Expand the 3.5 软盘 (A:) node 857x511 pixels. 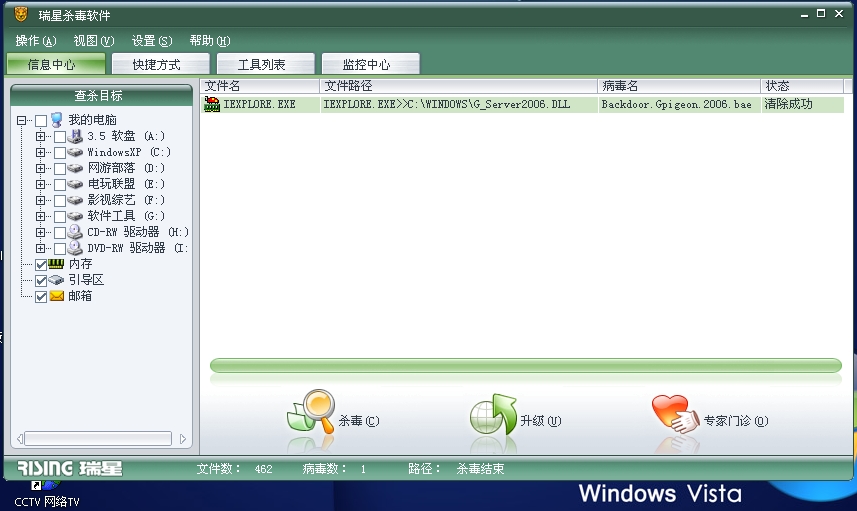point(40,136)
